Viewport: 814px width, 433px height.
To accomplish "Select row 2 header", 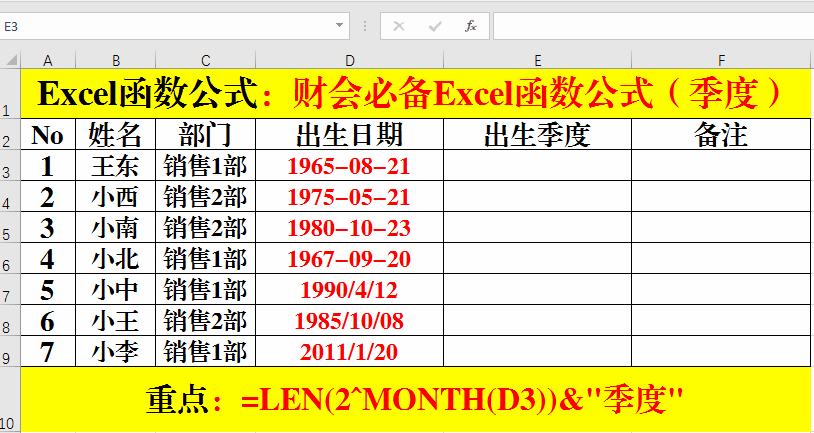I will coord(10,134).
